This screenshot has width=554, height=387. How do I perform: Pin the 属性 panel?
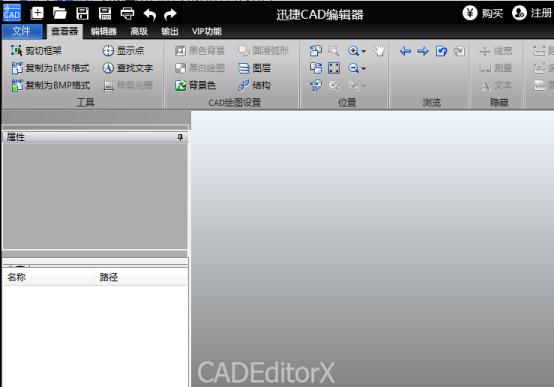point(180,137)
